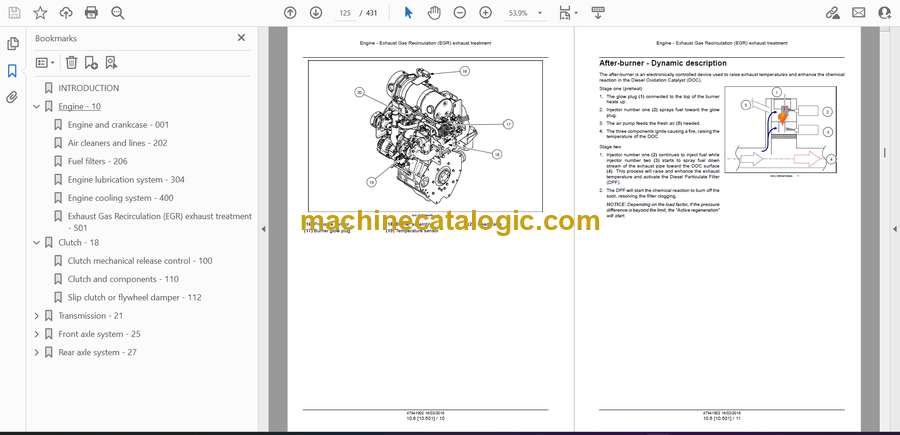Click the After-burner - Dynamic description heading
The width and height of the screenshot is (900, 435).
(x=663, y=63)
